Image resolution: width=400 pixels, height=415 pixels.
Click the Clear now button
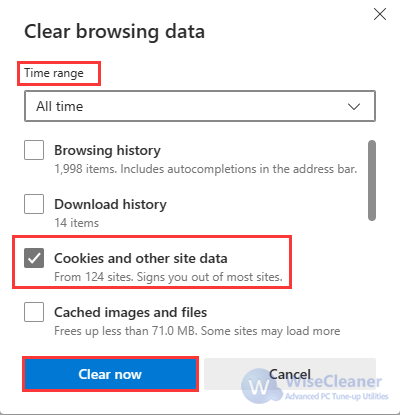point(110,374)
